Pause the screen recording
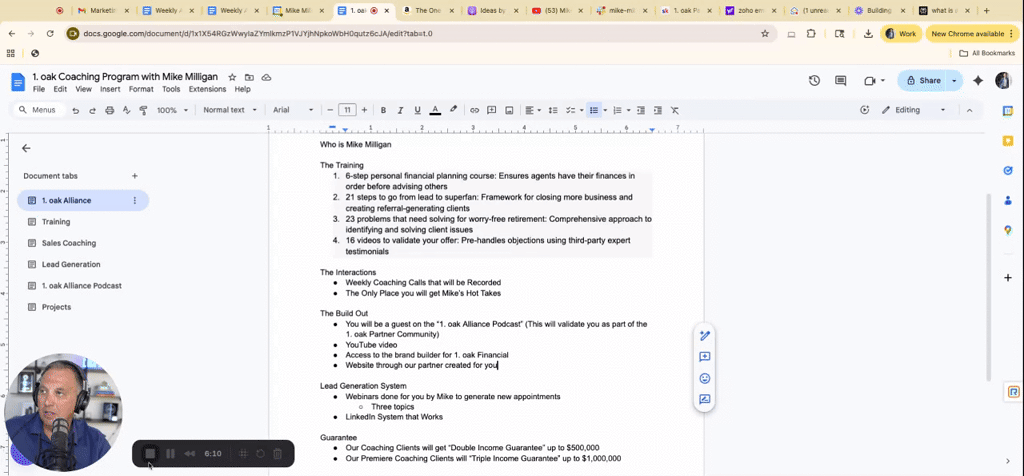1024x476 pixels. pos(170,453)
